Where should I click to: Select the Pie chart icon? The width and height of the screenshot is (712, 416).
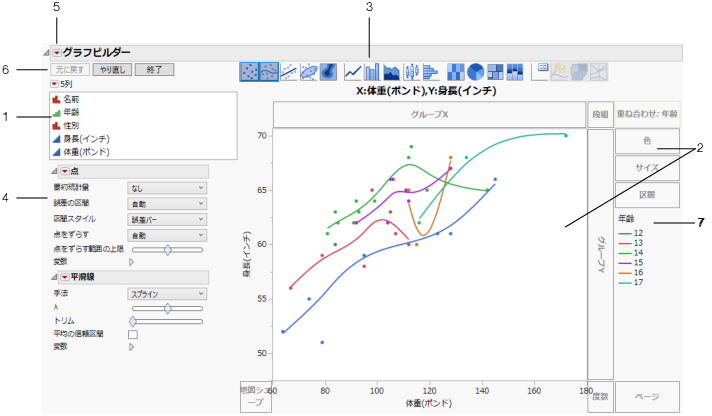click(x=475, y=72)
